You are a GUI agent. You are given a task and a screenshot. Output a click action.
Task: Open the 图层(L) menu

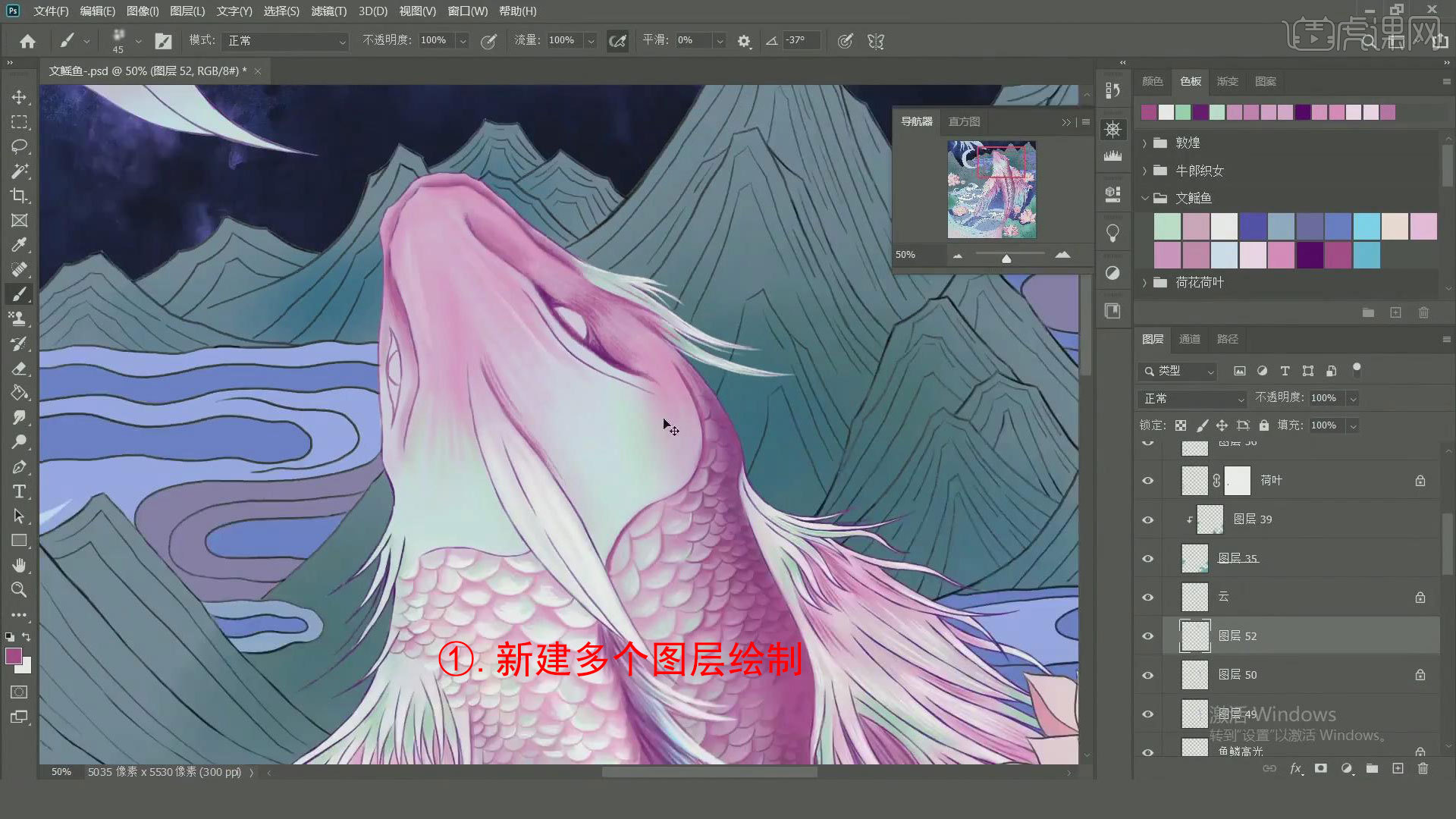[x=187, y=11]
